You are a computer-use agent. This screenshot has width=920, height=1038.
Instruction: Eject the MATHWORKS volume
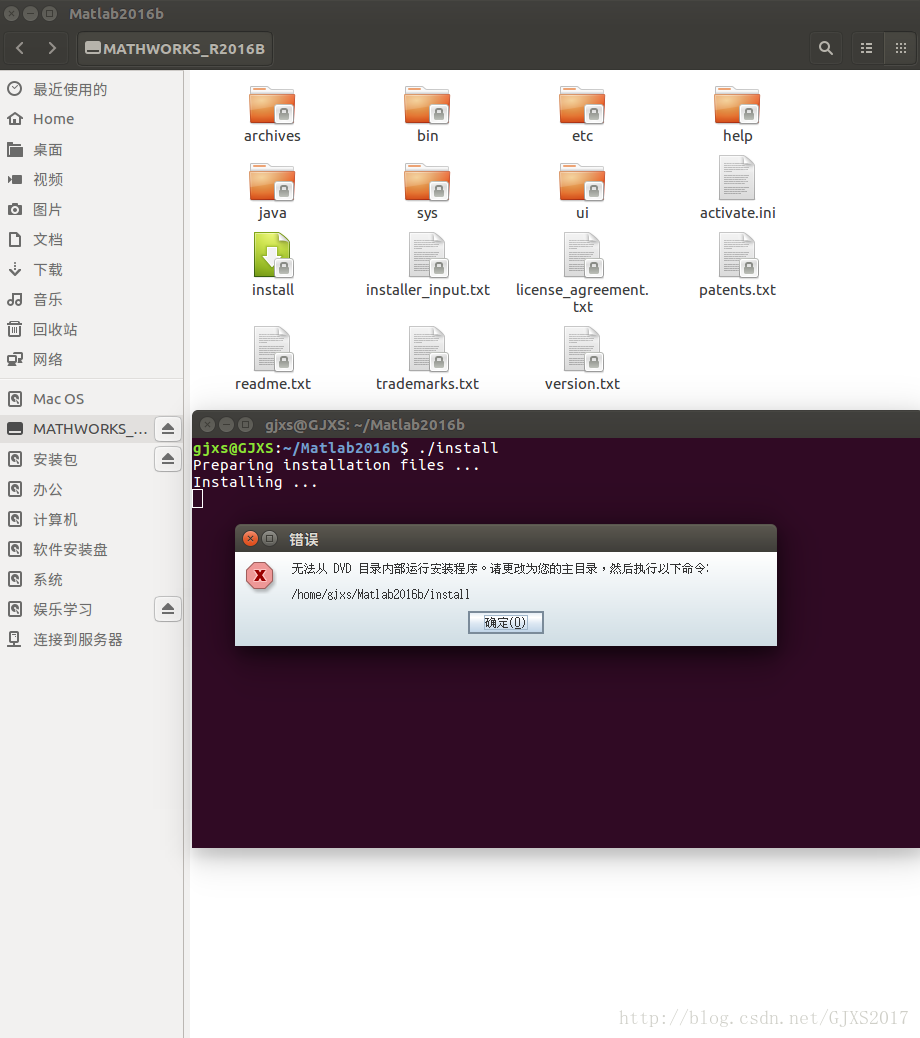pyautogui.click(x=168, y=429)
